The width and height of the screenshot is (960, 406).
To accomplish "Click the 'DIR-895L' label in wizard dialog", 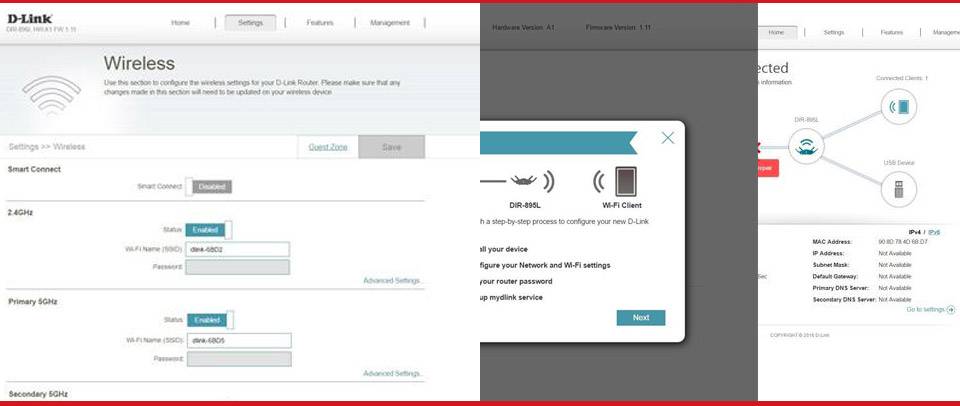I will pyautogui.click(x=526, y=206).
